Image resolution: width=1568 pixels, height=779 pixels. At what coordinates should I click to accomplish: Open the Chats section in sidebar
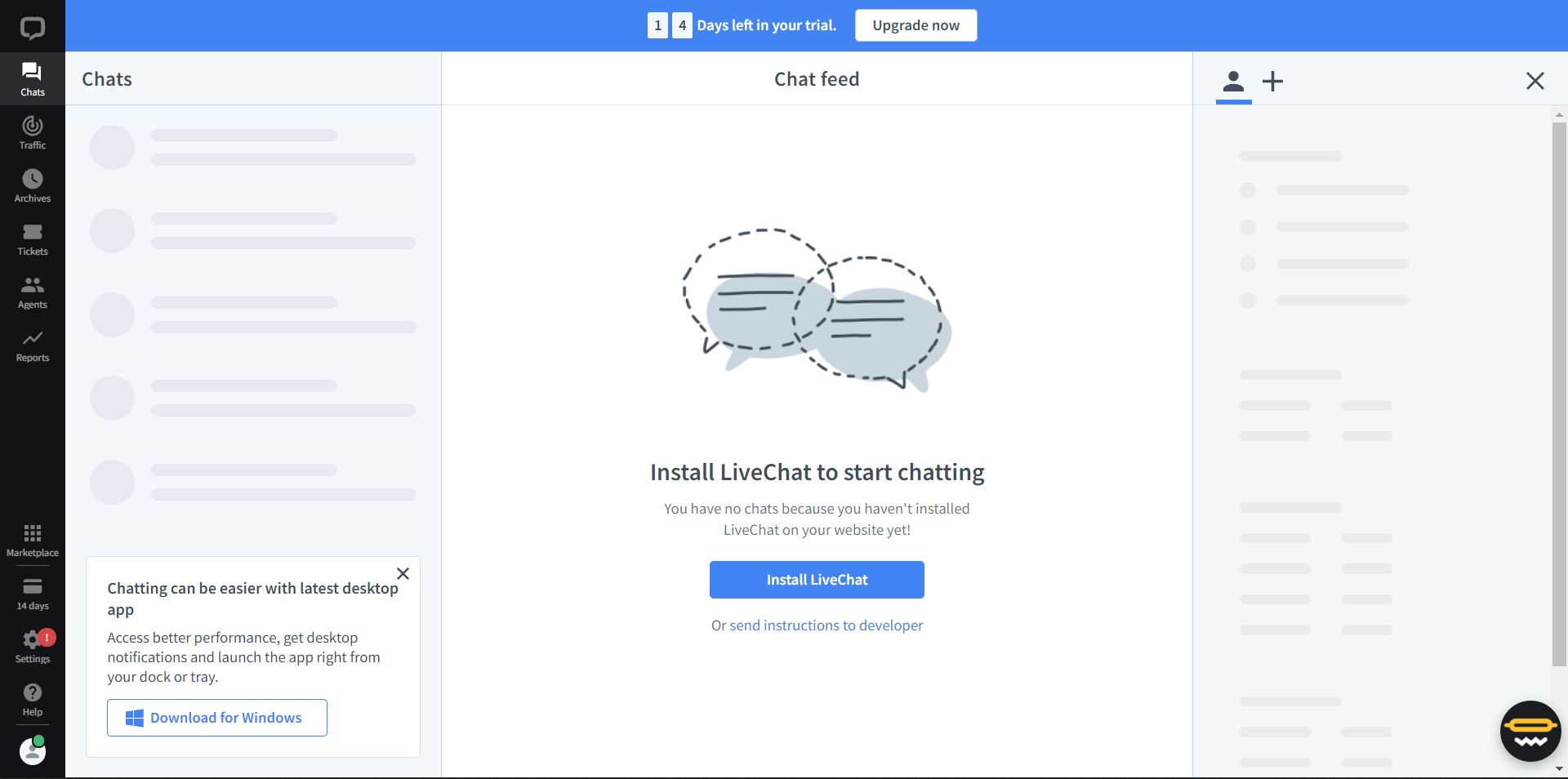point(33,79)
